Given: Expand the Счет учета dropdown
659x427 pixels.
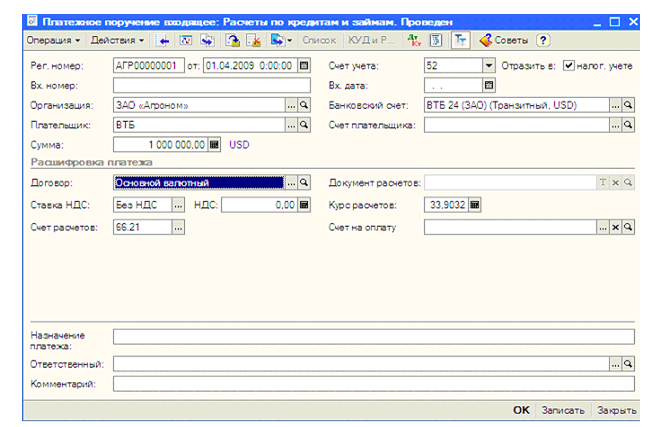Looking at the screenshot, I should [x=489, y=67].
